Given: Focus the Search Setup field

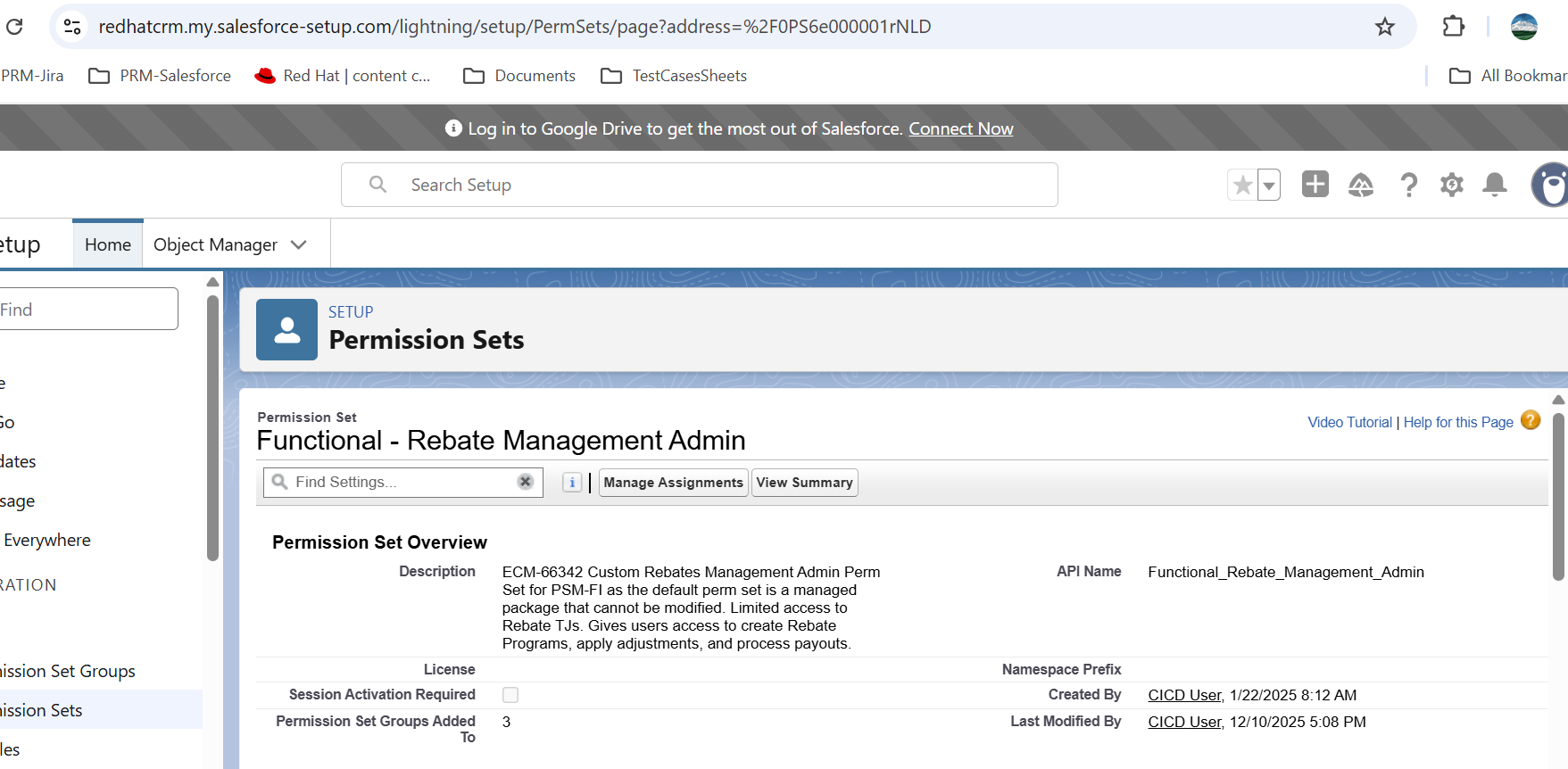Looking at the screenshot, I should point(700,185).
